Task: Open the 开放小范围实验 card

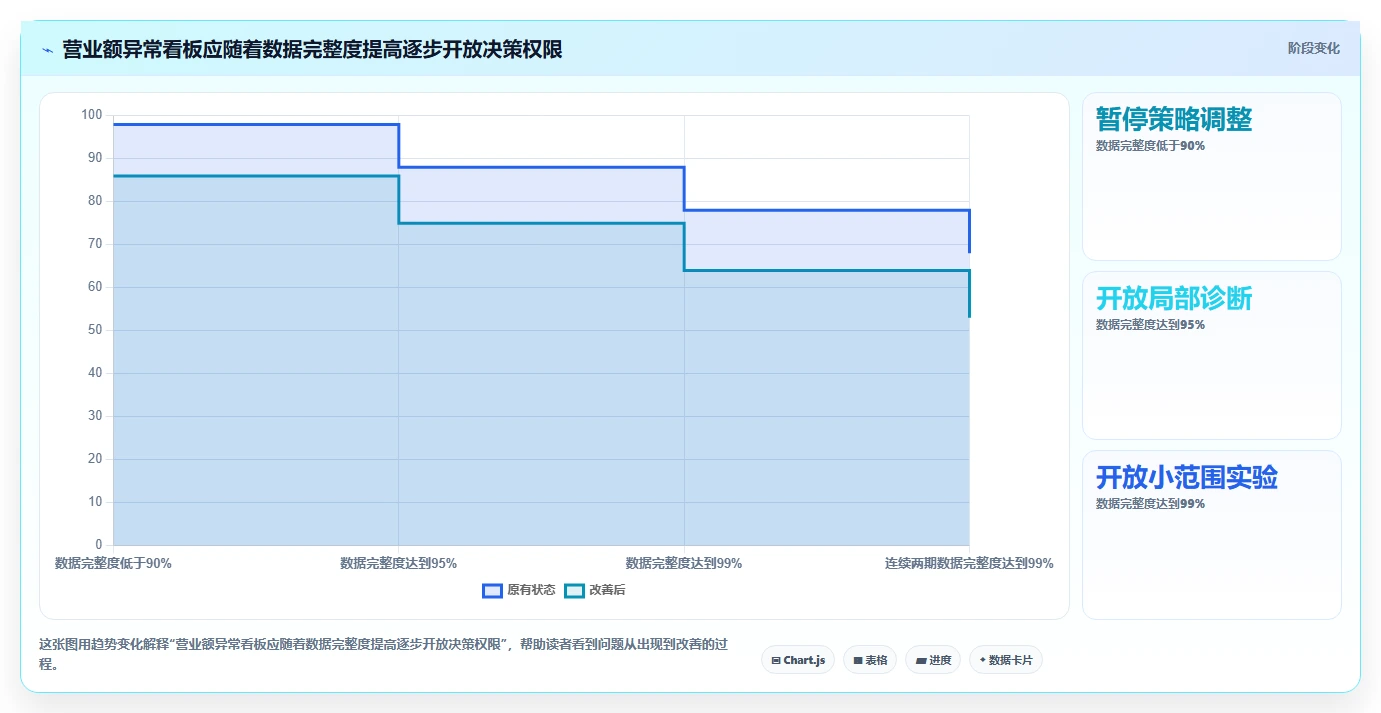Action: [x=1212, y=534]
